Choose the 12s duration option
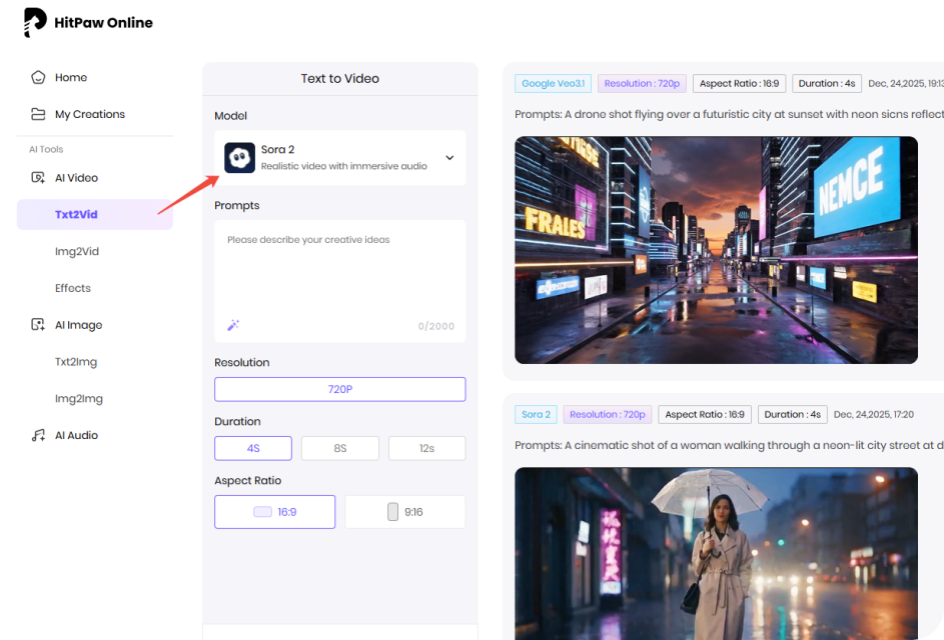 [x=427, y=448]
